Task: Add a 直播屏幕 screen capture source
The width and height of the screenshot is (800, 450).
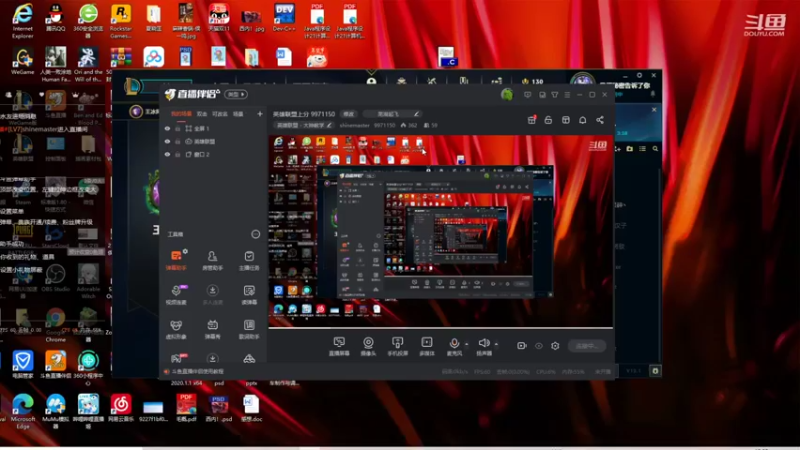Action: (x=339, y=346)
